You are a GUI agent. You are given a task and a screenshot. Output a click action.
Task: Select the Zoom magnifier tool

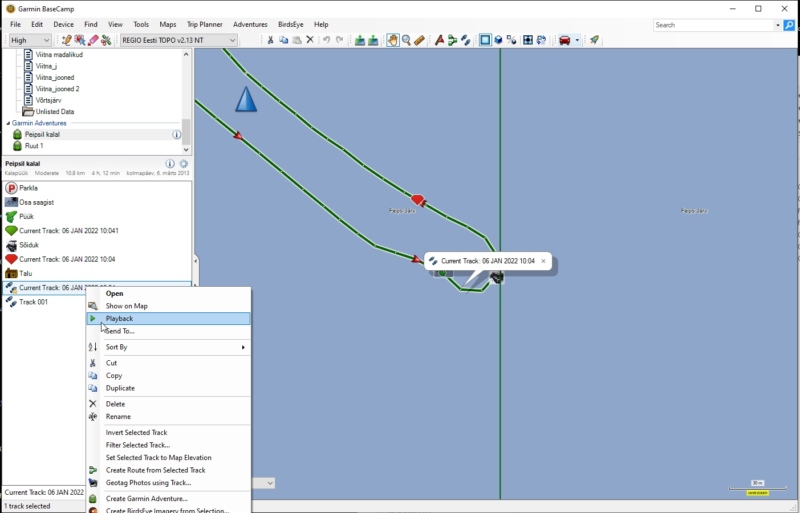(406, 40)
